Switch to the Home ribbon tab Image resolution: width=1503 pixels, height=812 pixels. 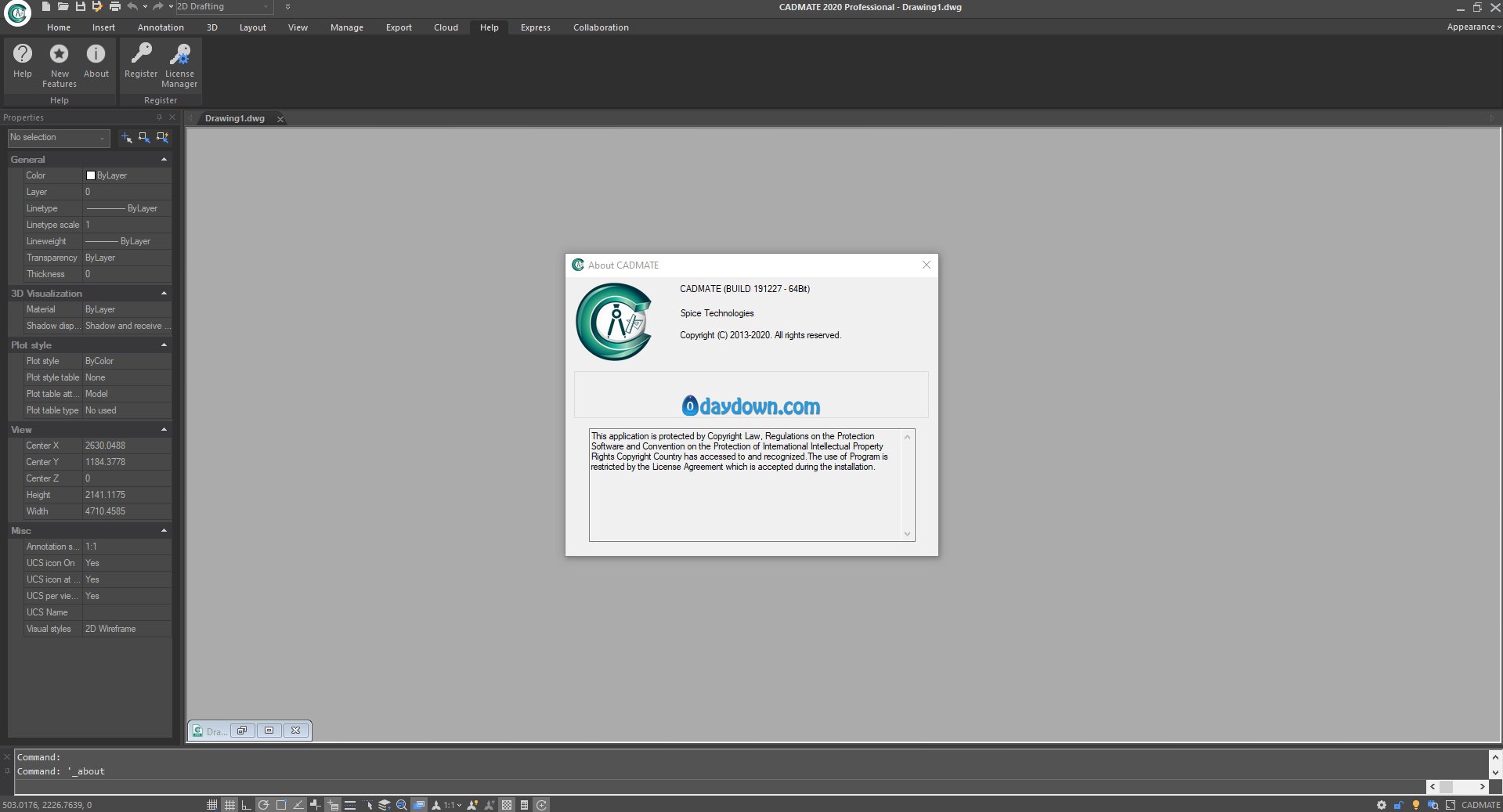point(59,27)
